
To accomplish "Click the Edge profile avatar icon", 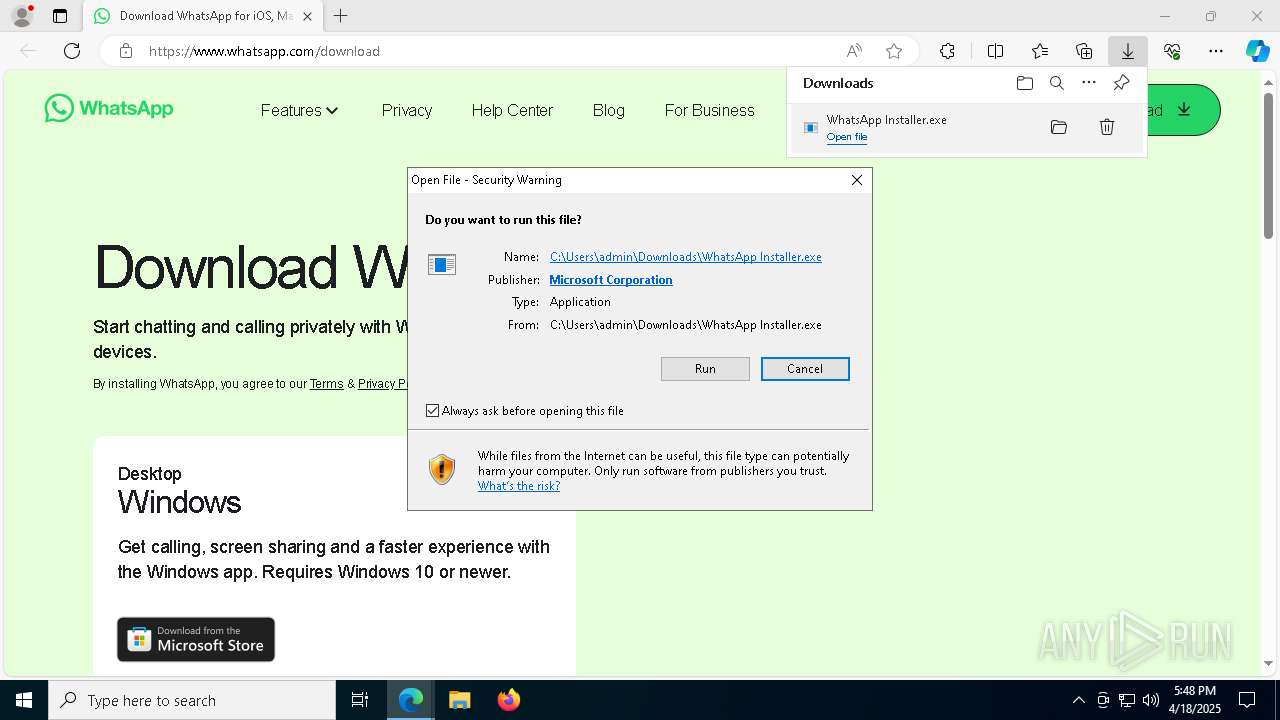I will point(22,16).
